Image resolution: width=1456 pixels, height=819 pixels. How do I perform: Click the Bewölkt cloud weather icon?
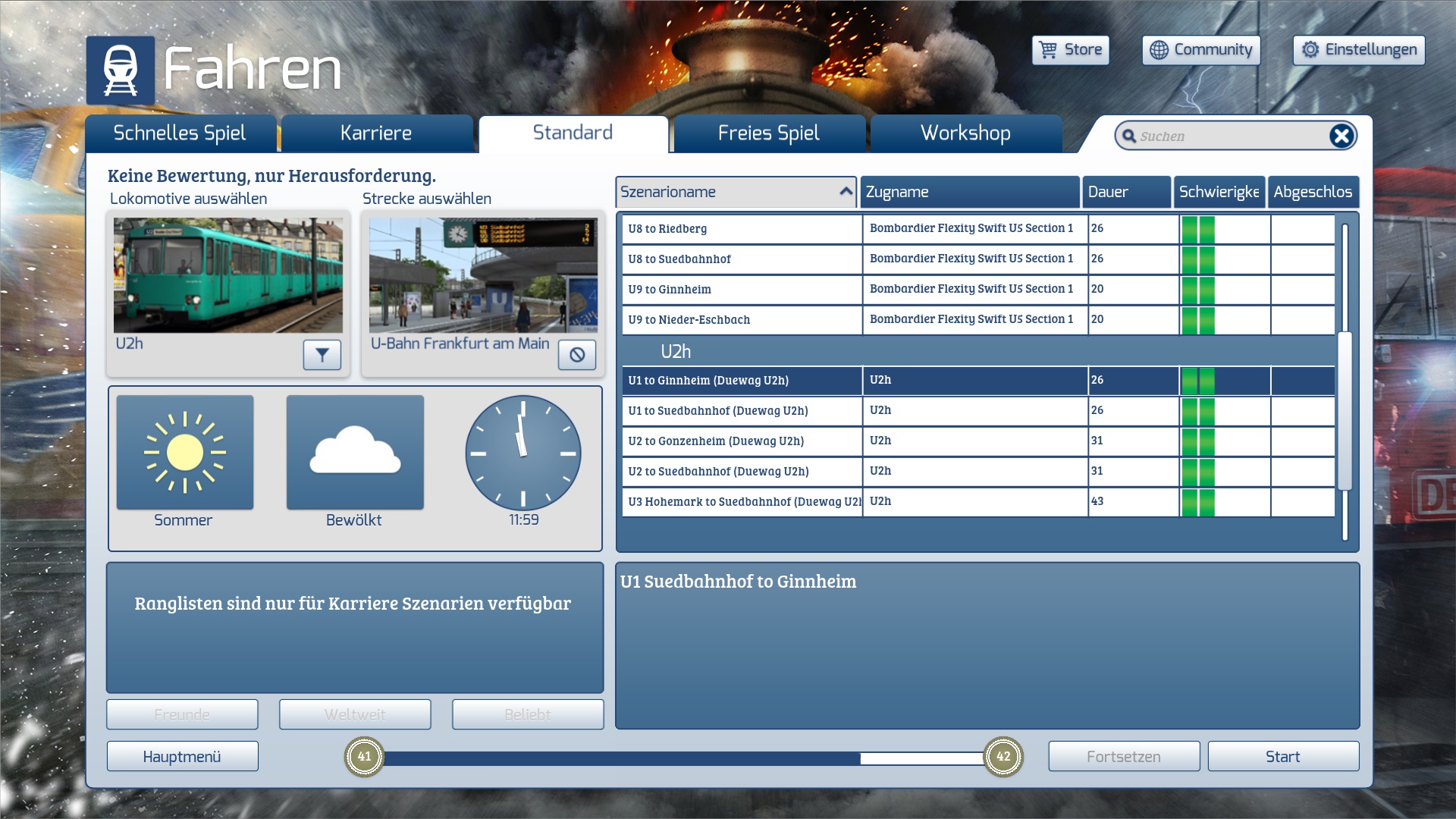(x=355, y=453)
